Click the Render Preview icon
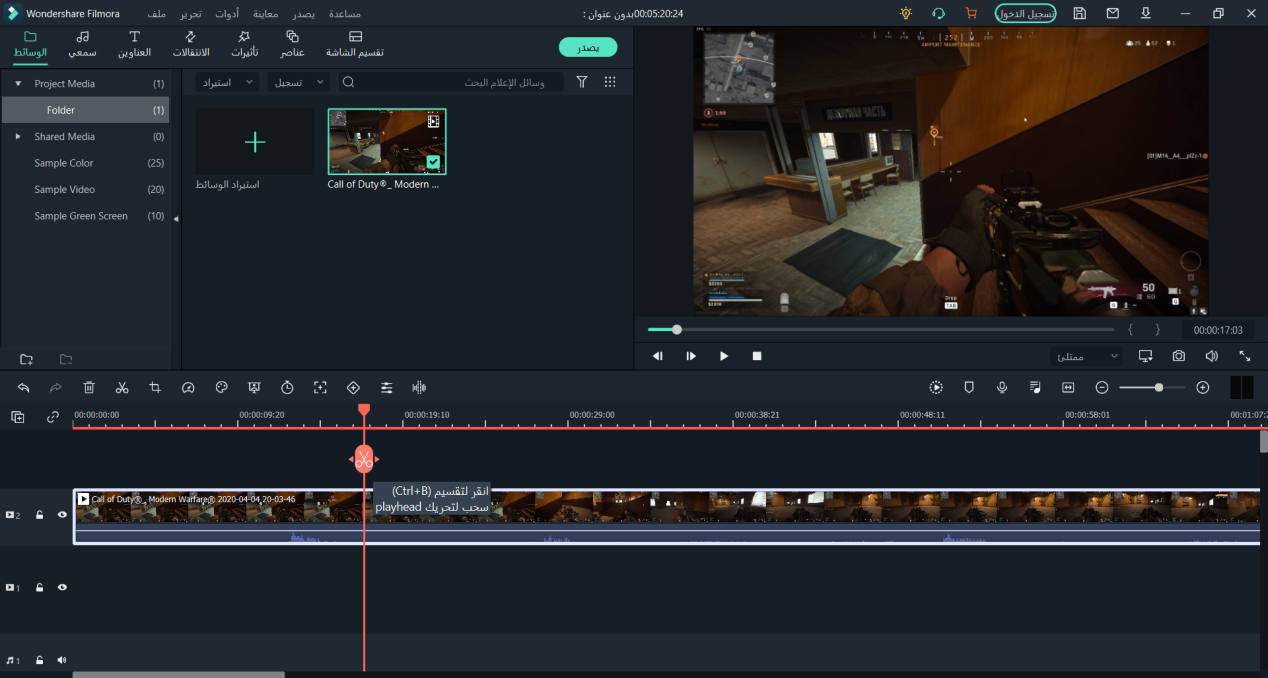The image size is (1268, 678). click(936, 387)
